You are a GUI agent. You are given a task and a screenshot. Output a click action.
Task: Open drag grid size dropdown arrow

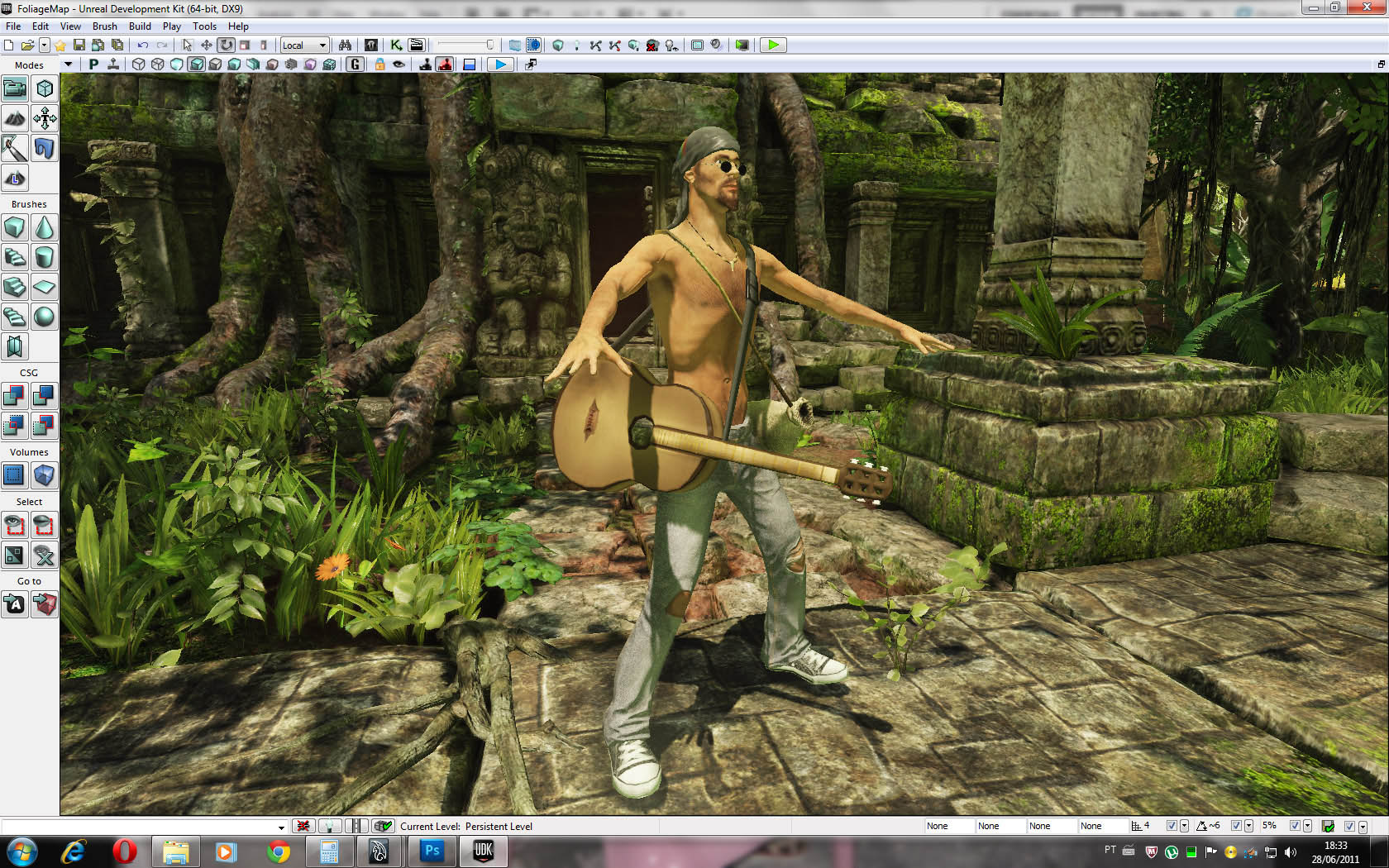1184,826
